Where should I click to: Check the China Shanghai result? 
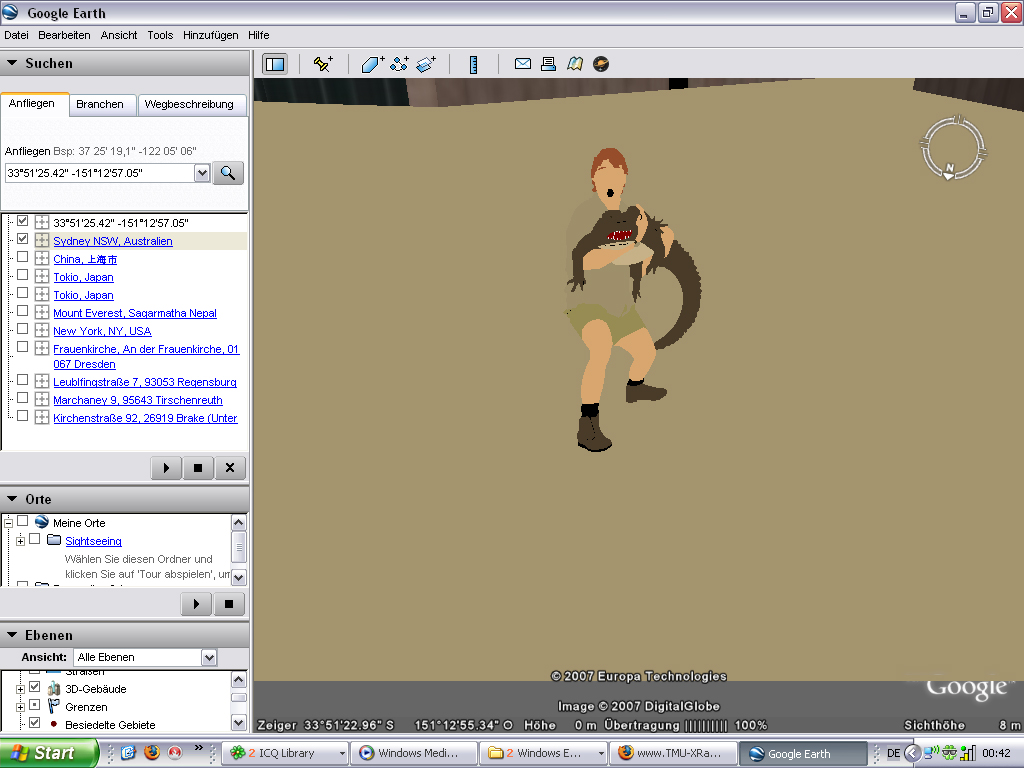22,257
